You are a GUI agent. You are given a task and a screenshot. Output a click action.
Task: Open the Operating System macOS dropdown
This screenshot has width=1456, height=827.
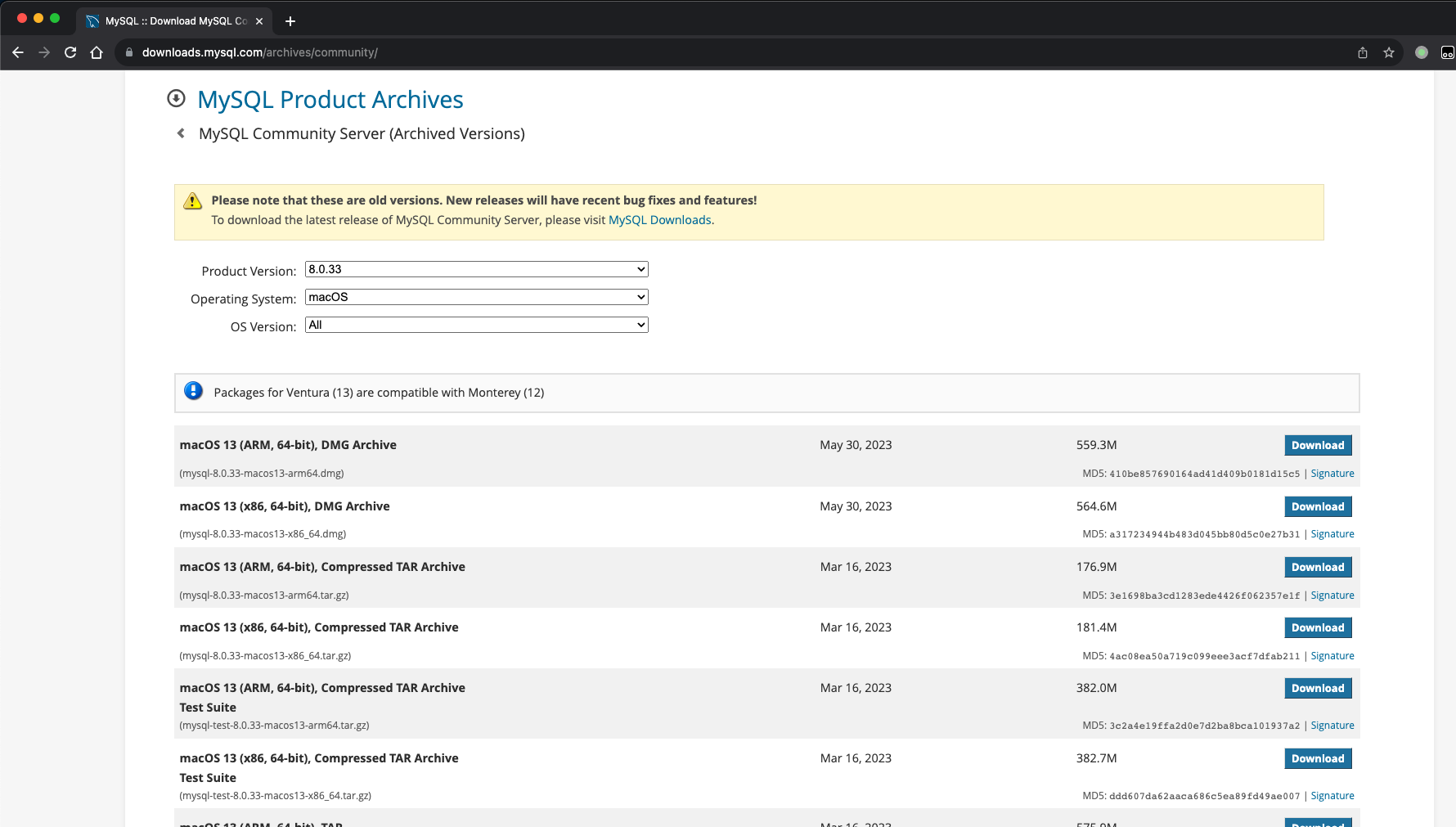tap(477, 297)
